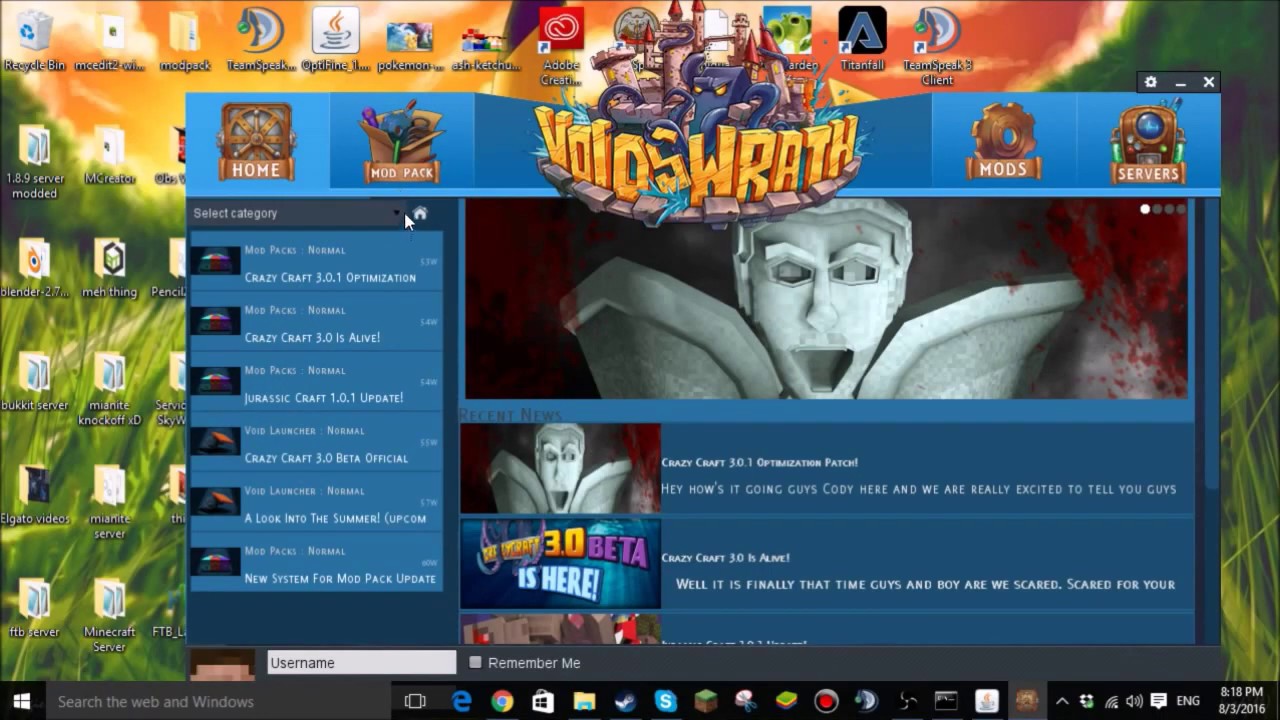Screen dimensions: 1280x720
Task: Open A Look Into The Summer entry
Action: pos(316,503)
